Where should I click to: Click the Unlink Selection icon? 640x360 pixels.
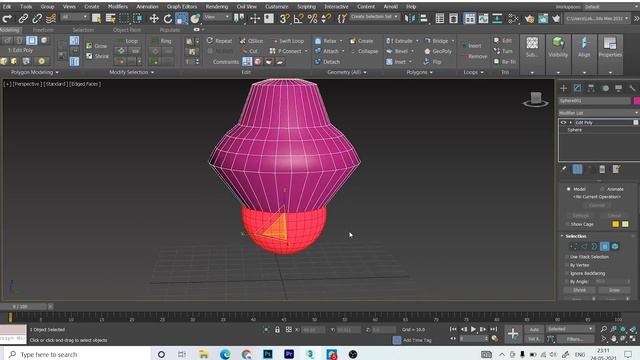(x=37, y=18)
